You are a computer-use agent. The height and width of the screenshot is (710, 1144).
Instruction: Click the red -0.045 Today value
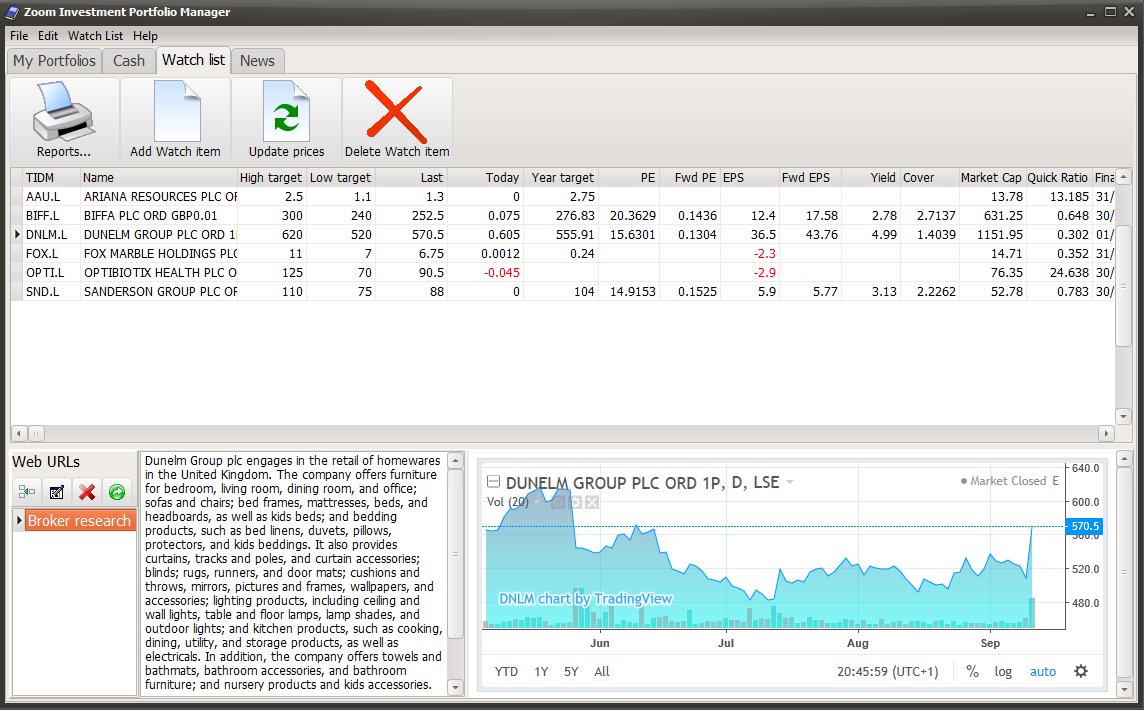point(502,272)
